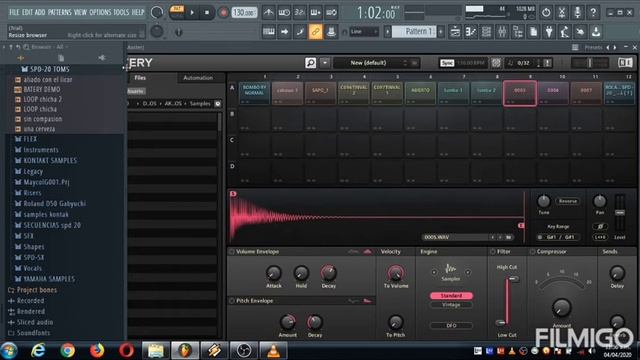Click the Native Instruments NI logo
The width and height of the screenshot is (640, 360).
[625, 62]
